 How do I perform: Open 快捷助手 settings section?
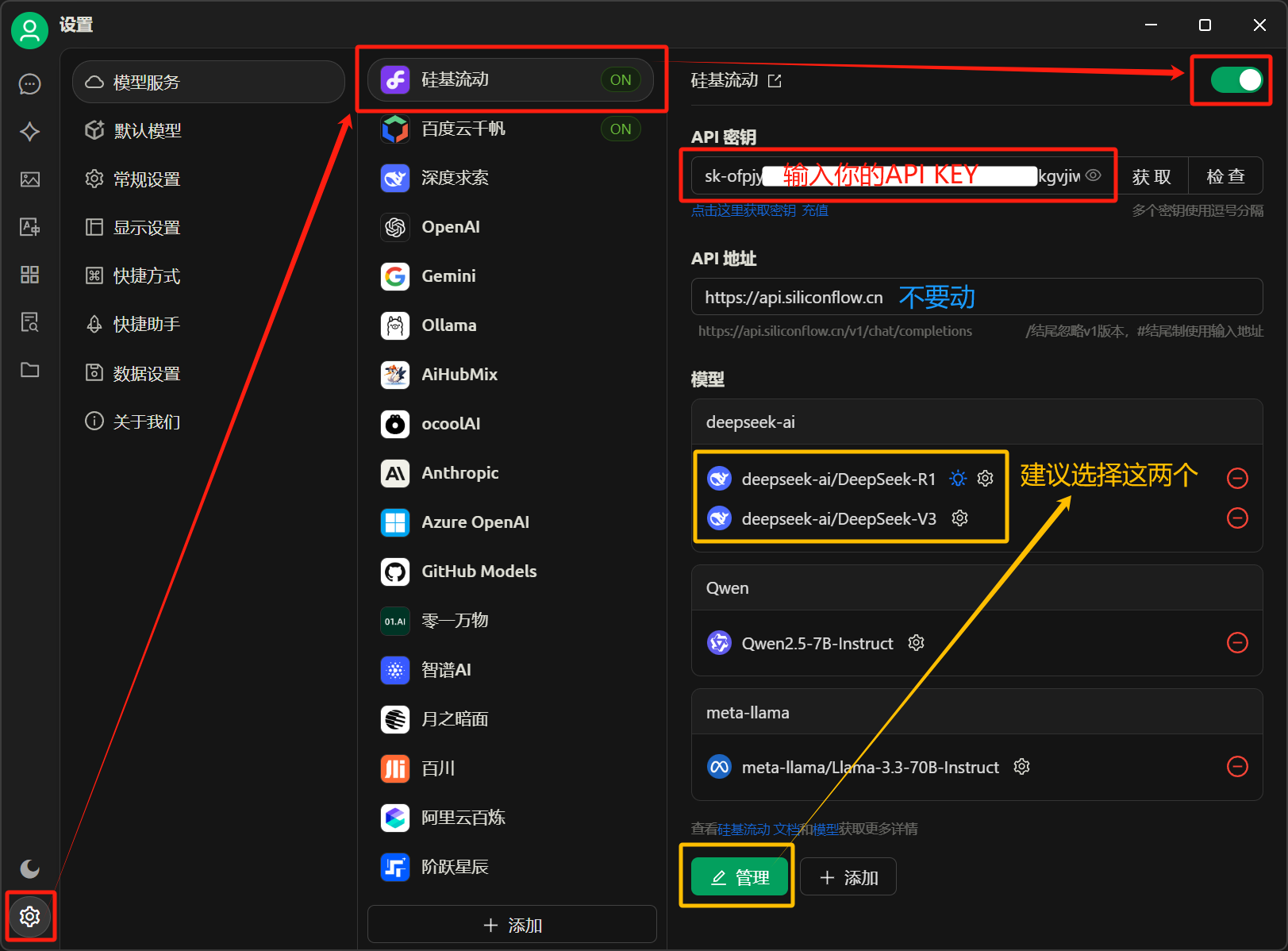(209, 325)
